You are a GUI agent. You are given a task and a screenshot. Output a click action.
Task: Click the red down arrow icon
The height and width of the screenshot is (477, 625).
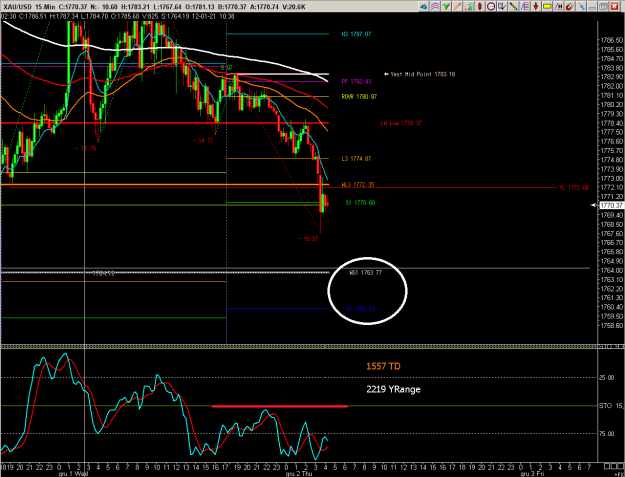coord(536,6)
